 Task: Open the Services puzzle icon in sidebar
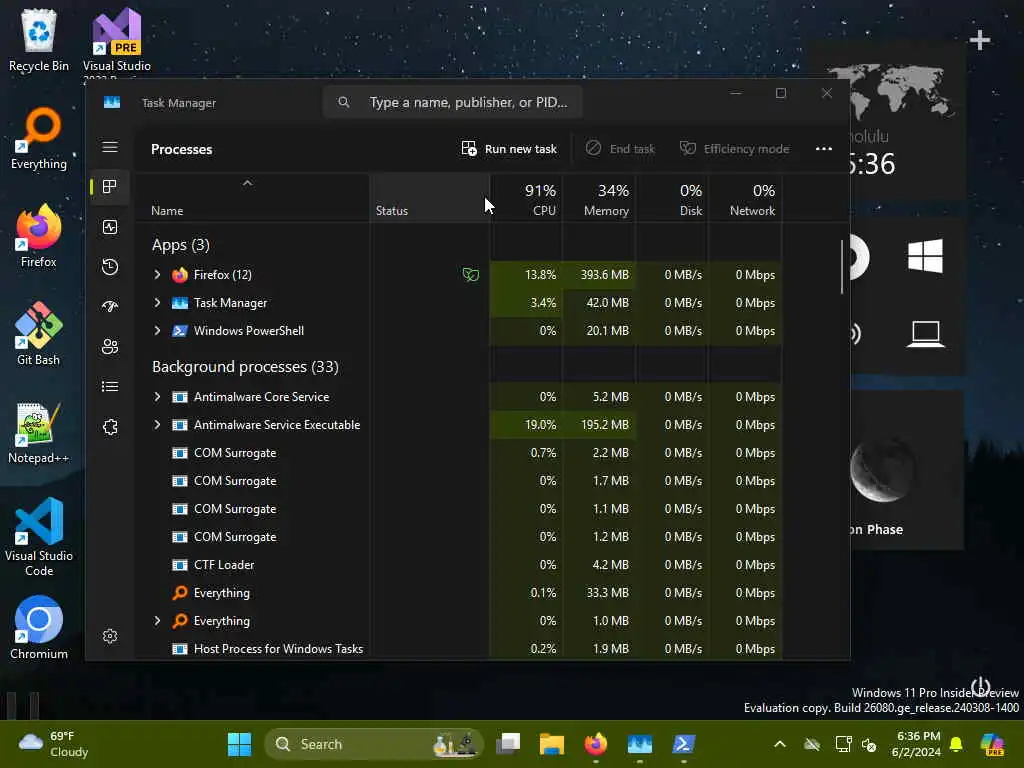point(110,427)
